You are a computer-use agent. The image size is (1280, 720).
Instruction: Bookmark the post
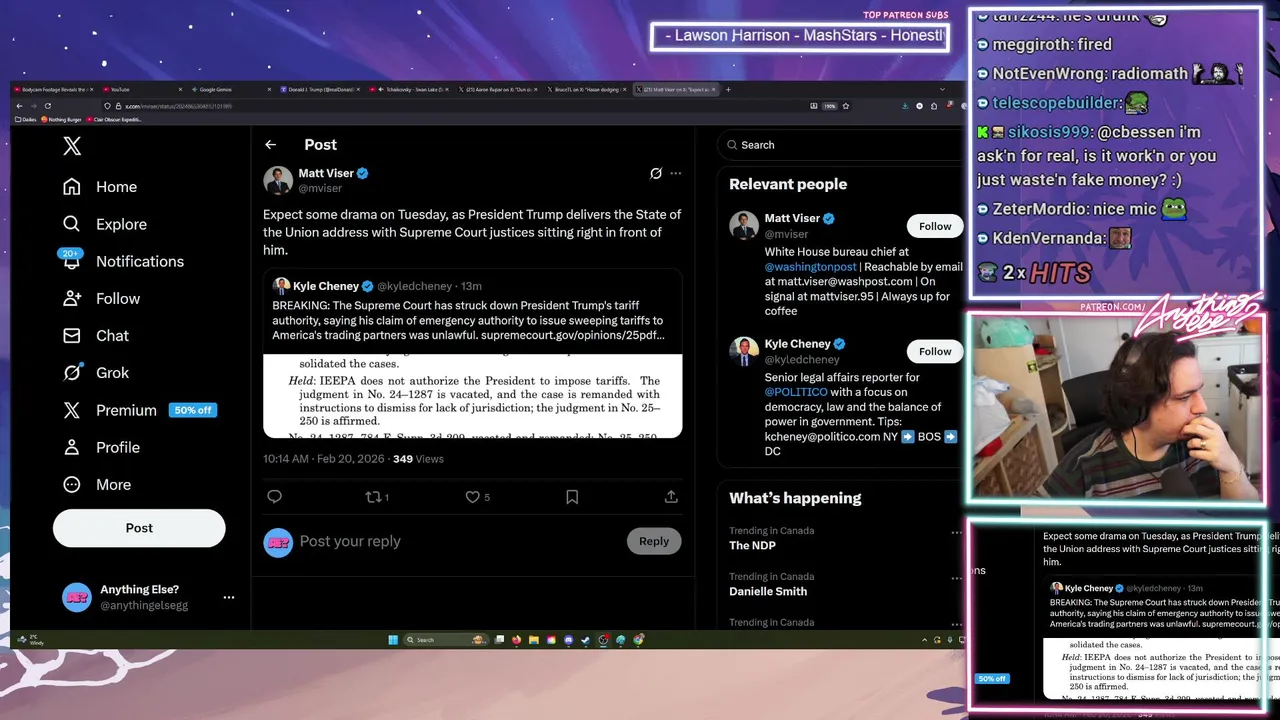[572, 496]
